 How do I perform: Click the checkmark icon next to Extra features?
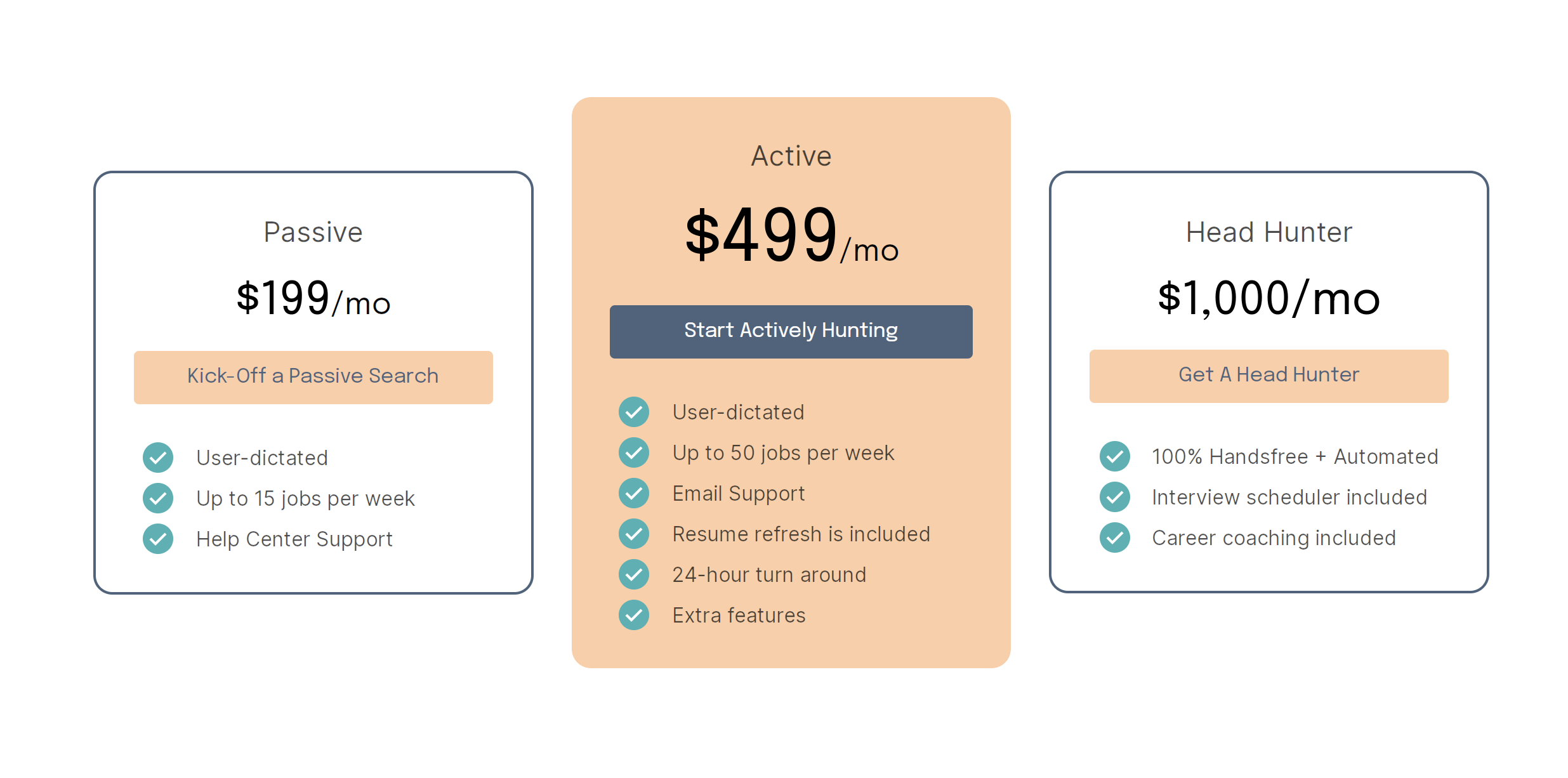pyautogui.click(x=634, y=615)
